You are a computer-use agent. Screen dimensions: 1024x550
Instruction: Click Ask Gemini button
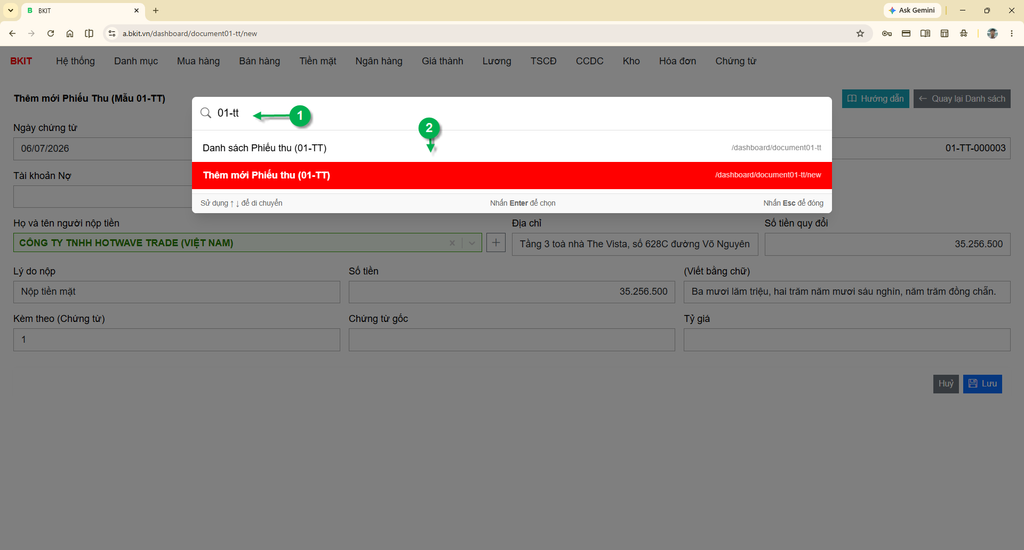tap(912, 10)
